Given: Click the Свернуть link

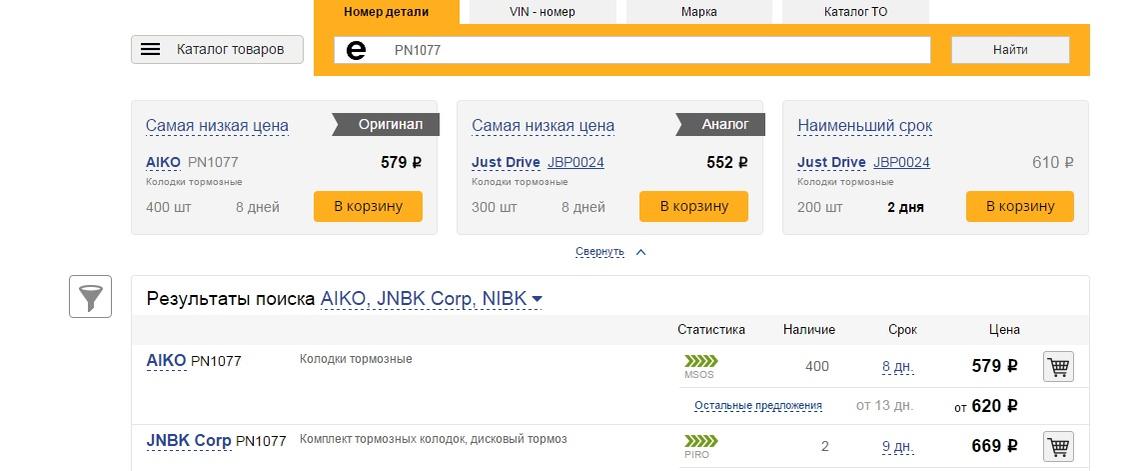Looking at the screenshot, I should pyautogui.click(x=600, y=252).
